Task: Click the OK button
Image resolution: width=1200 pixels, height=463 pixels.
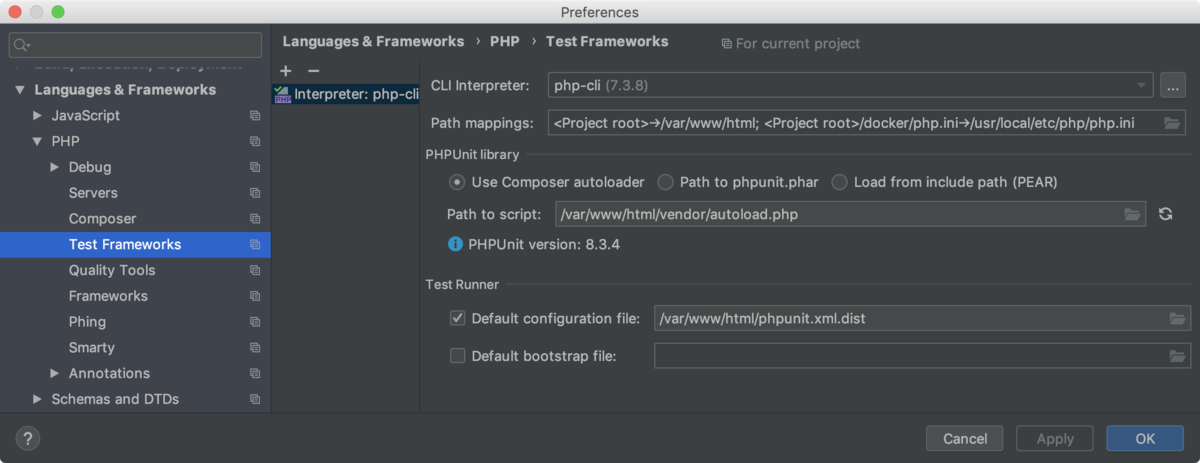Action: pyautogui.click(x=1145, y=438)
